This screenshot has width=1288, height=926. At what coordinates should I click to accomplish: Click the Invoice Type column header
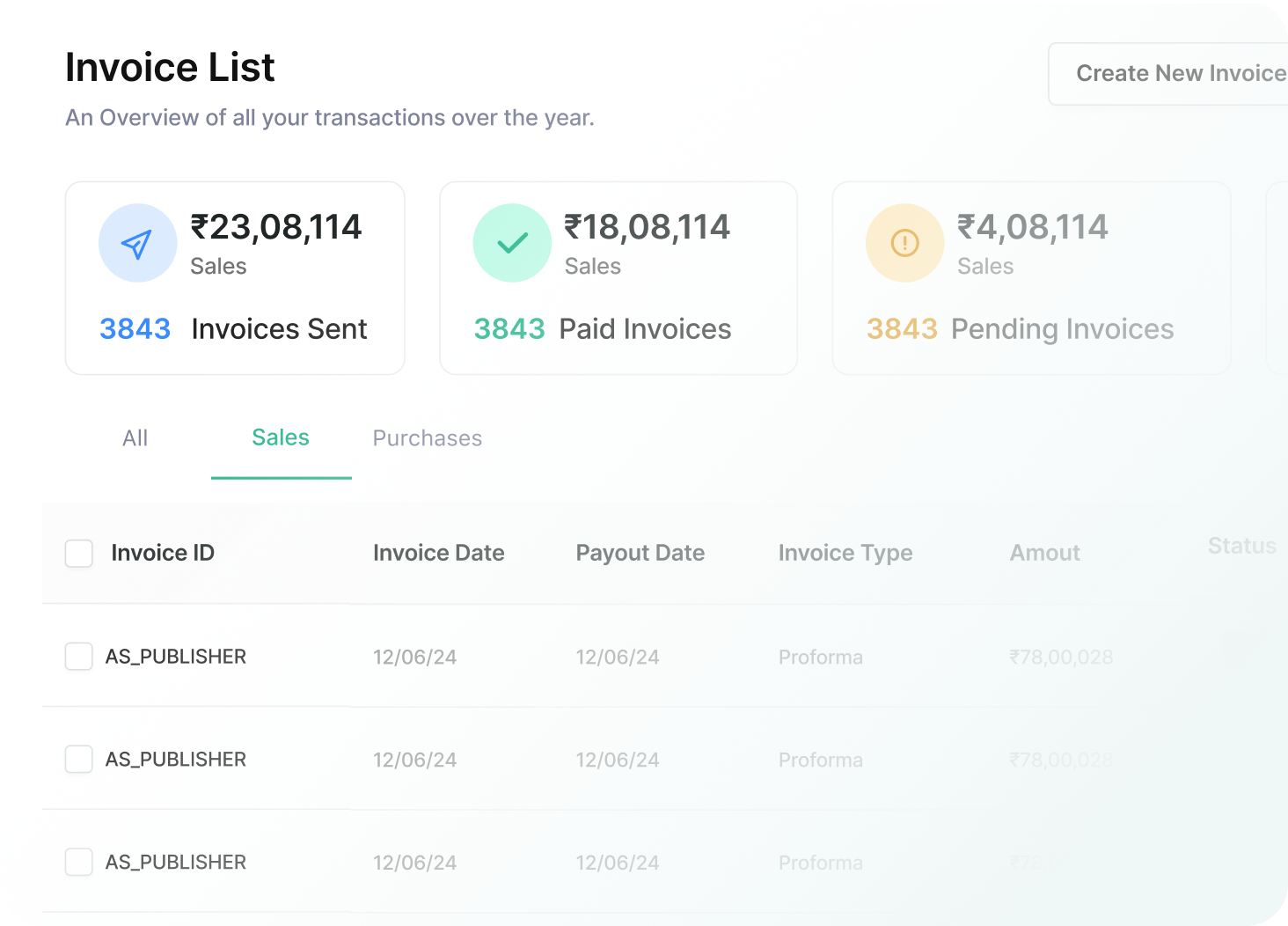[x=845, y=553]
